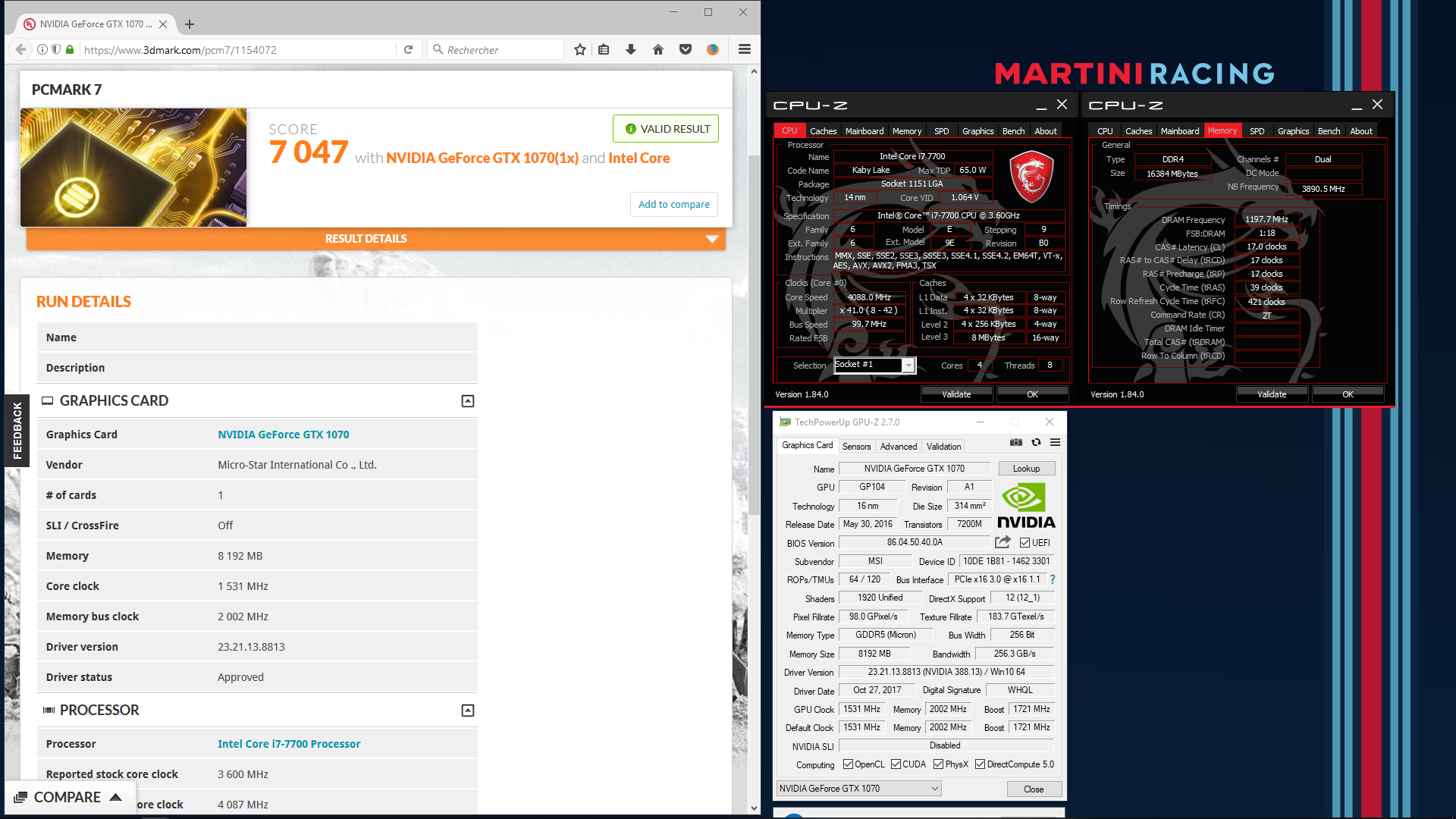Open Graphics tab in left CPU-Z

[977, 131]
